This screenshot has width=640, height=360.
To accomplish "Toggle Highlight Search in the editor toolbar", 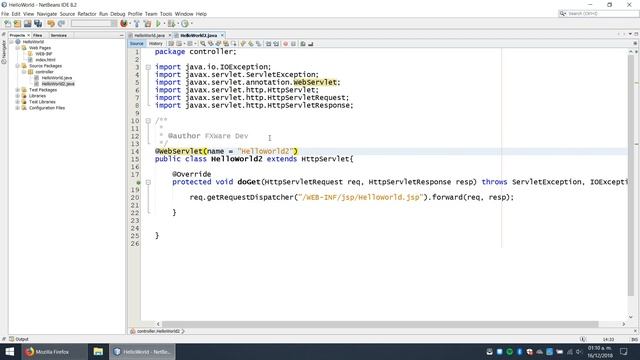I will (226, 44).
